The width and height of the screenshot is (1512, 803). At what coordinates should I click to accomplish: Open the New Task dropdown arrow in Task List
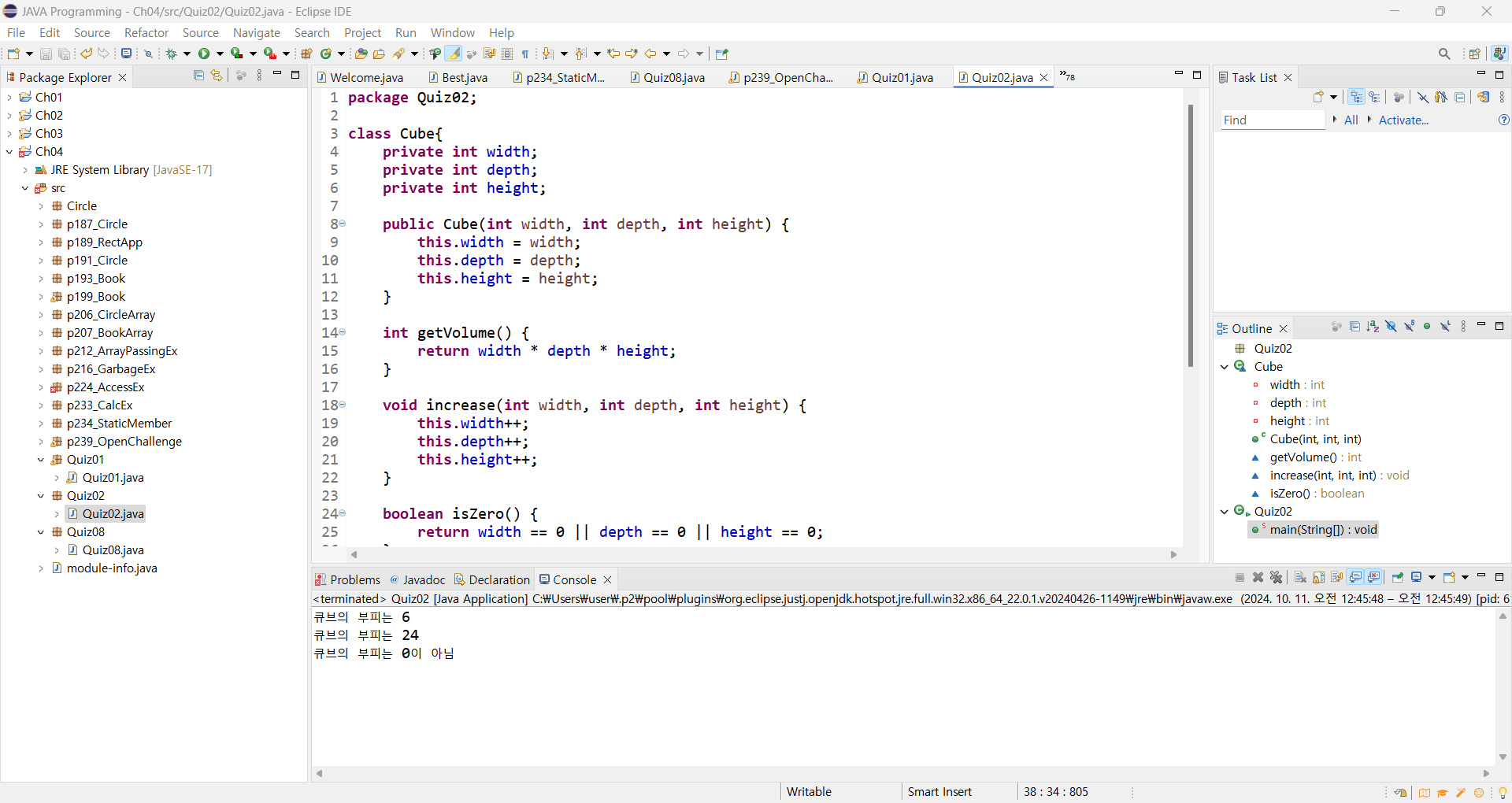tap(1334, 97)
